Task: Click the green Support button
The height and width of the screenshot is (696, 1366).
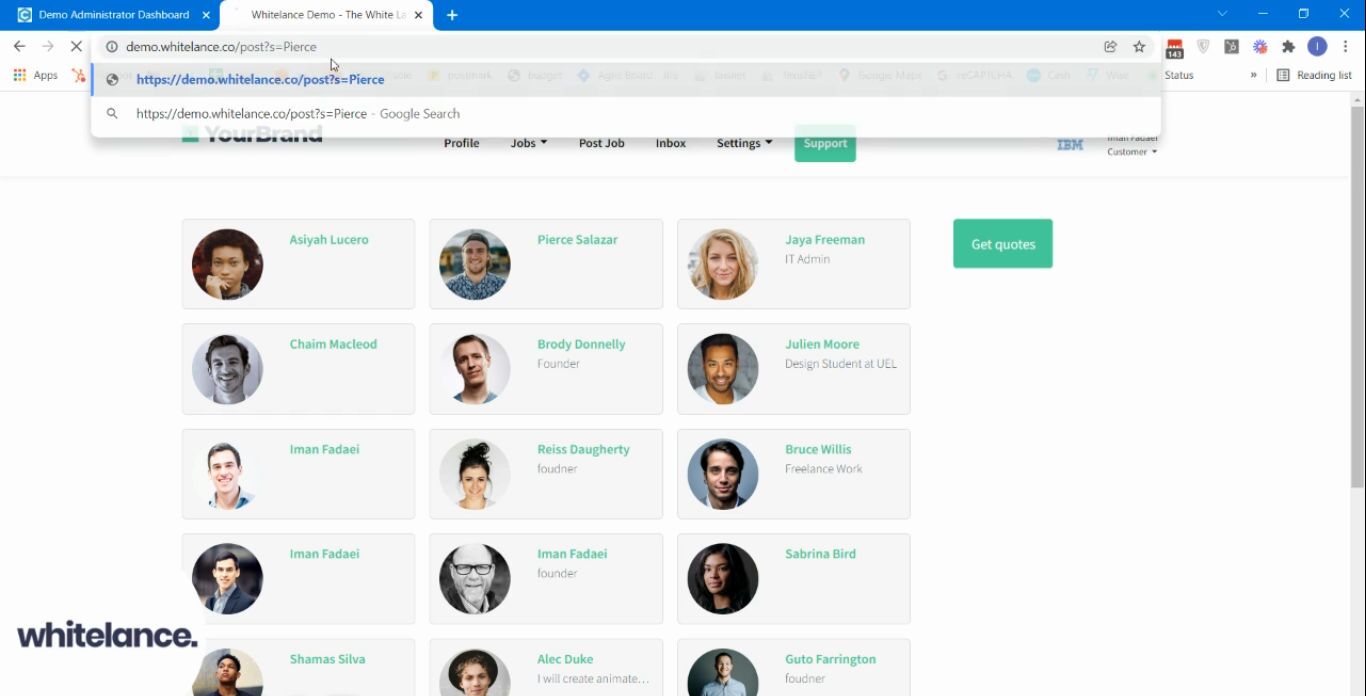Action: click(x=825, y=143)
